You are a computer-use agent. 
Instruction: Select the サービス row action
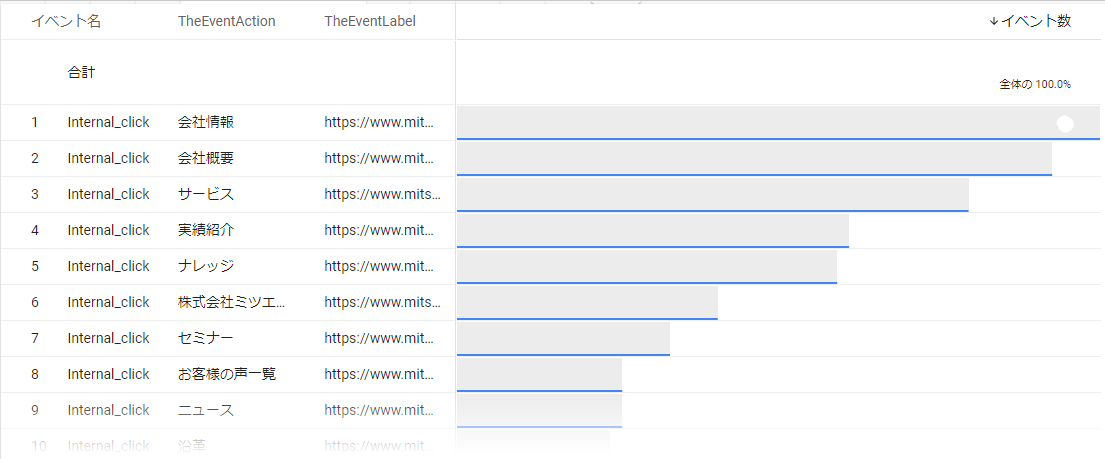coord(206,194)
